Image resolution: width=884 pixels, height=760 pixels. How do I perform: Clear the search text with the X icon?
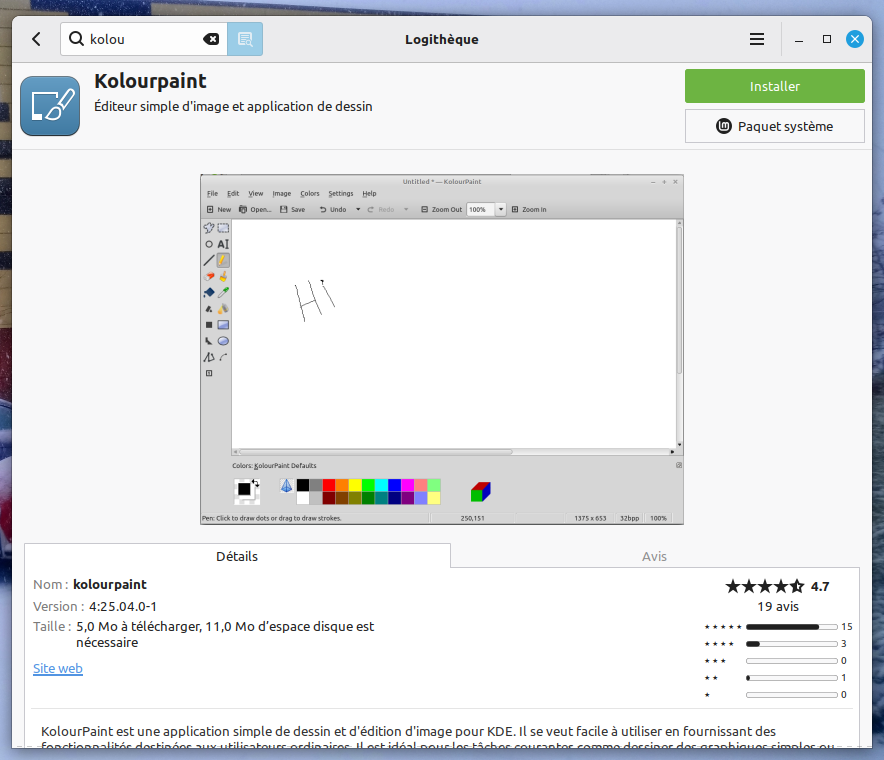pyautogui.click(x=211, y=39)
